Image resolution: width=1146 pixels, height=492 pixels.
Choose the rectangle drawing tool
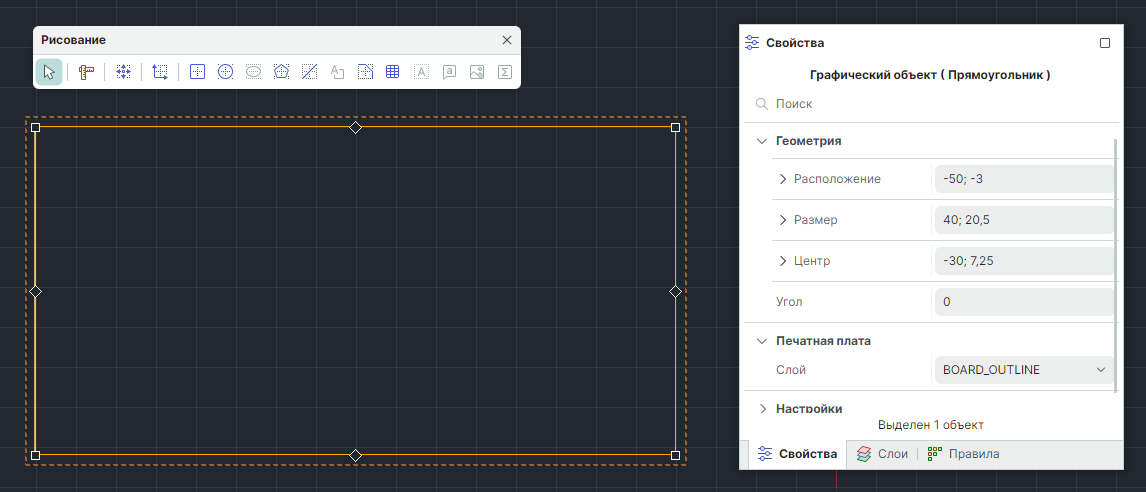198,72
